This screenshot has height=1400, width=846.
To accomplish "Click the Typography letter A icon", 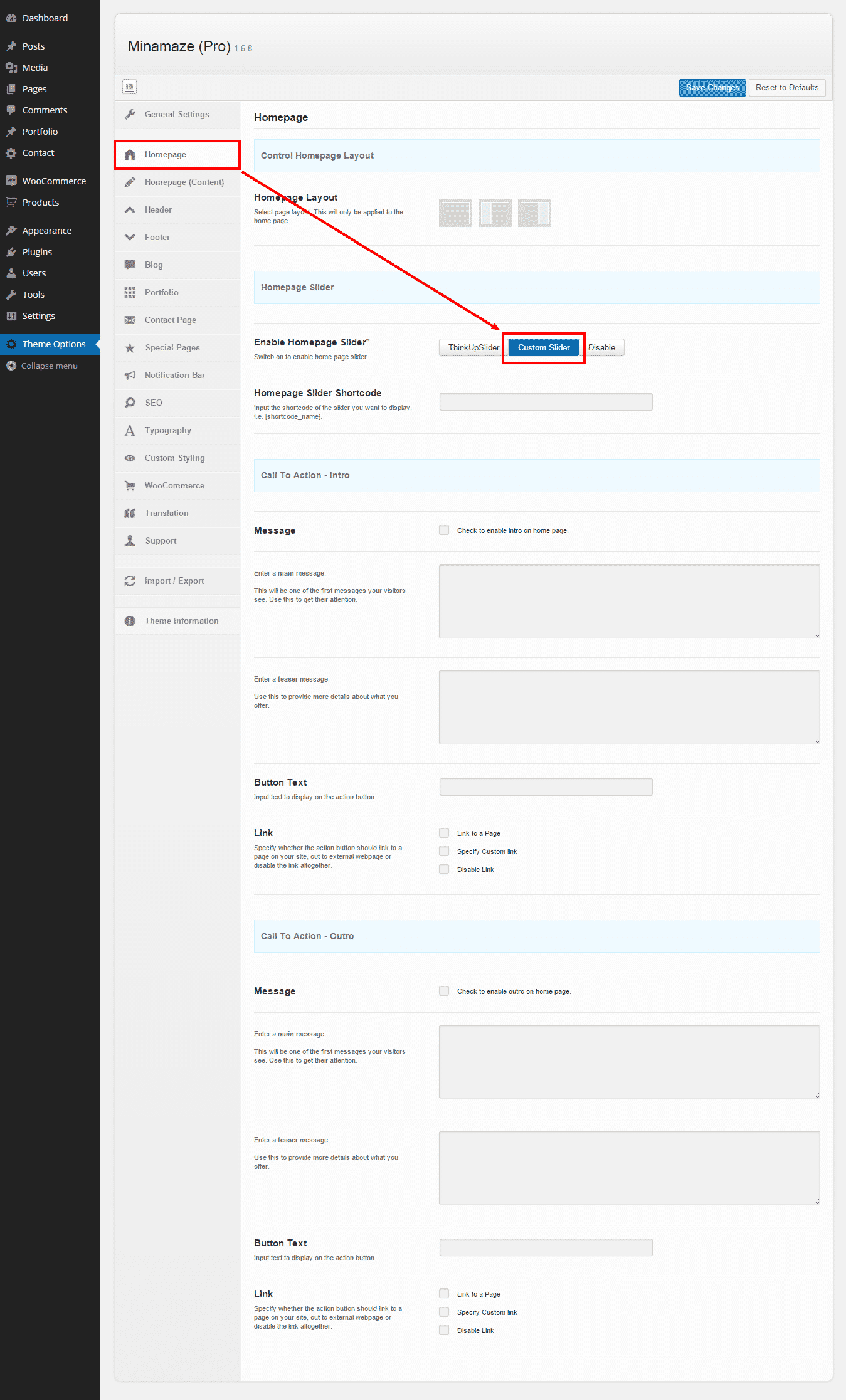I will [130, 430].
